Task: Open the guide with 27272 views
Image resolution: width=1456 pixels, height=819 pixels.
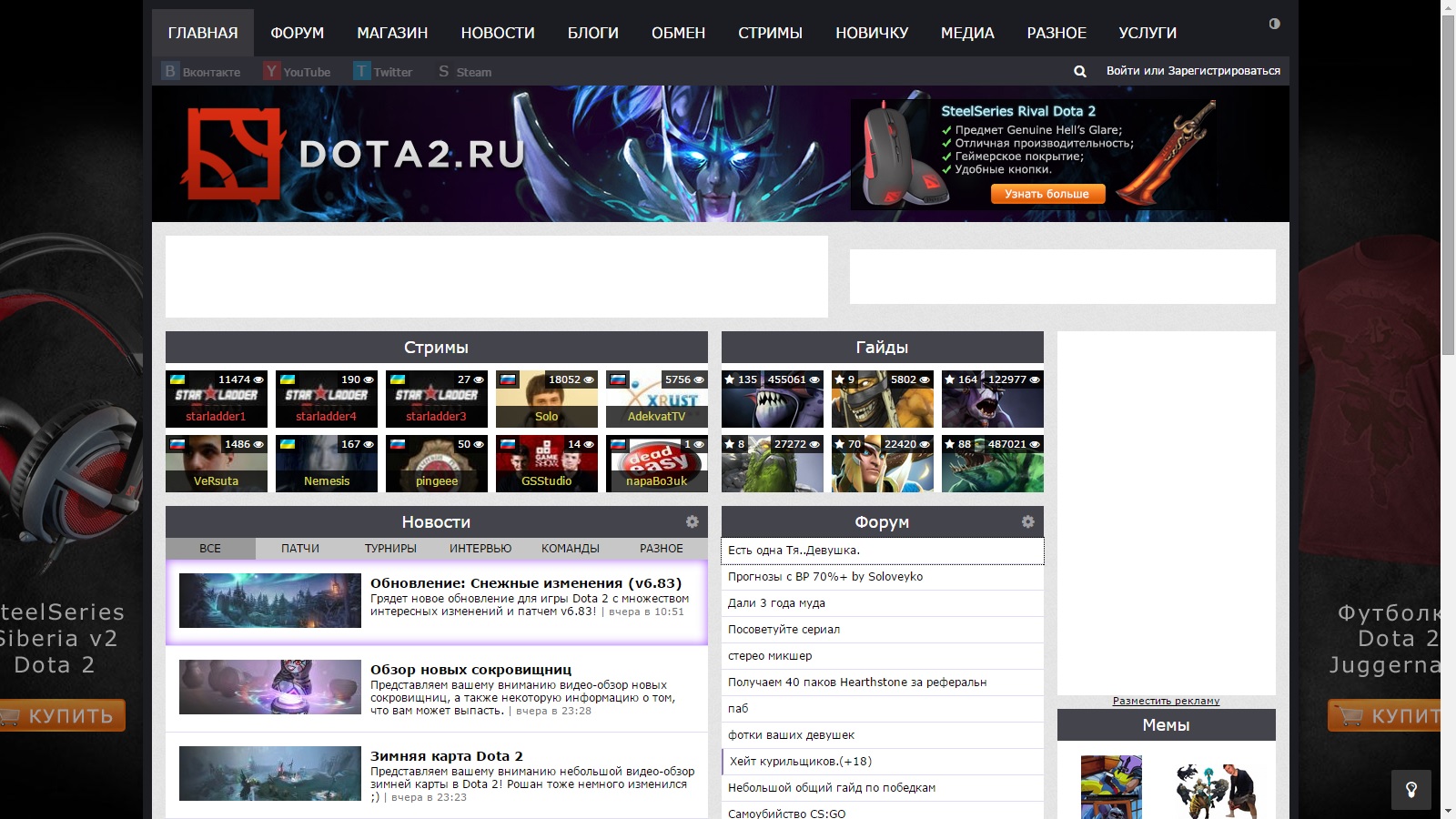Action: pos(773,463)
